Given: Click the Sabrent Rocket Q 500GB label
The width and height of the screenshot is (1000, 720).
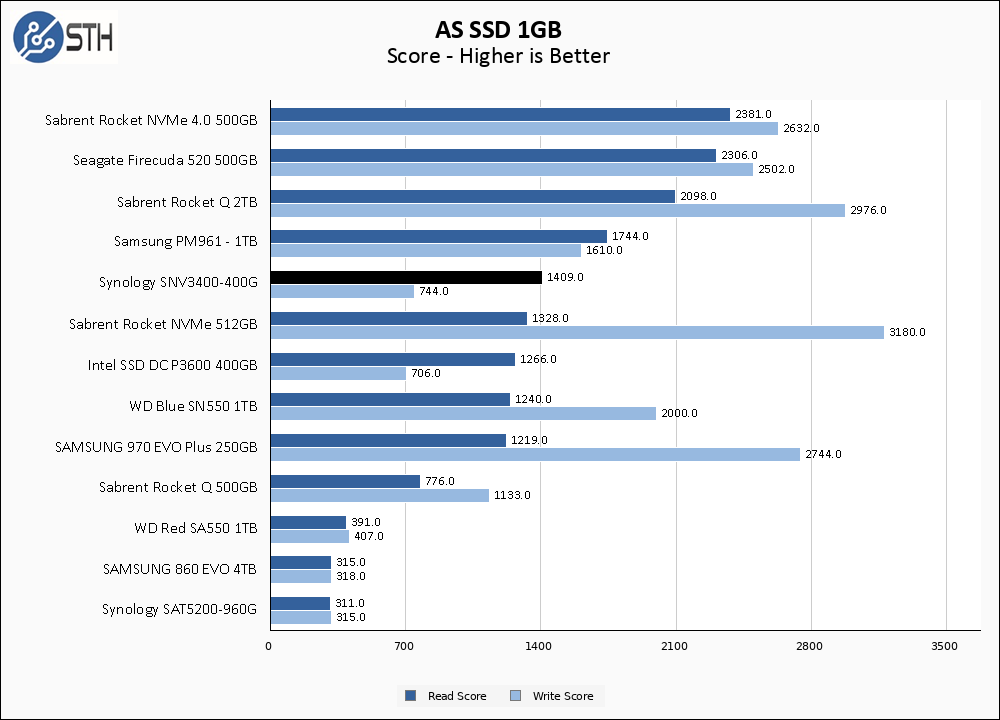Looking at the screenshot, I should tap(178, 487).
